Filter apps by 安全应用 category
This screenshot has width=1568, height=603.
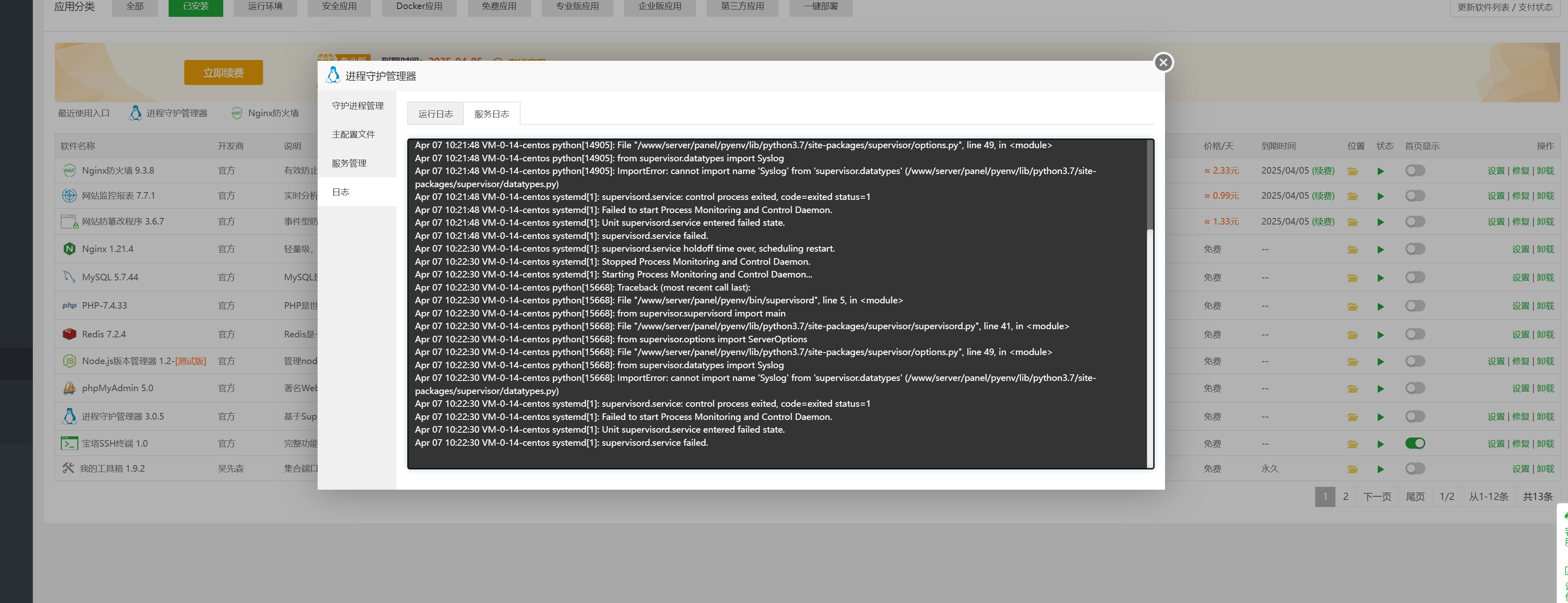(339, 7)
